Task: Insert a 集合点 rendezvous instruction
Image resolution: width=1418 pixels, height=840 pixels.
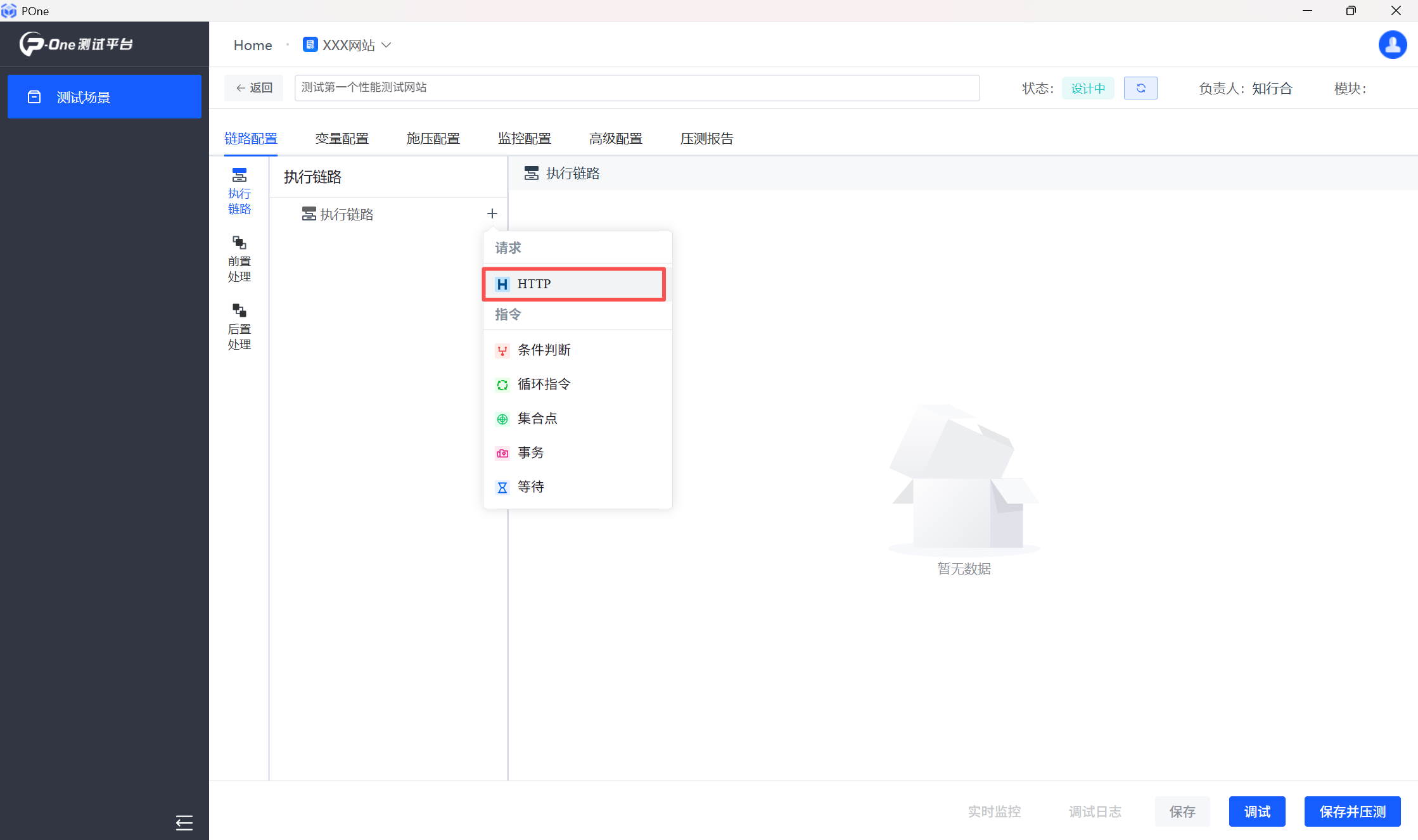Action: [x=537, y=418]
